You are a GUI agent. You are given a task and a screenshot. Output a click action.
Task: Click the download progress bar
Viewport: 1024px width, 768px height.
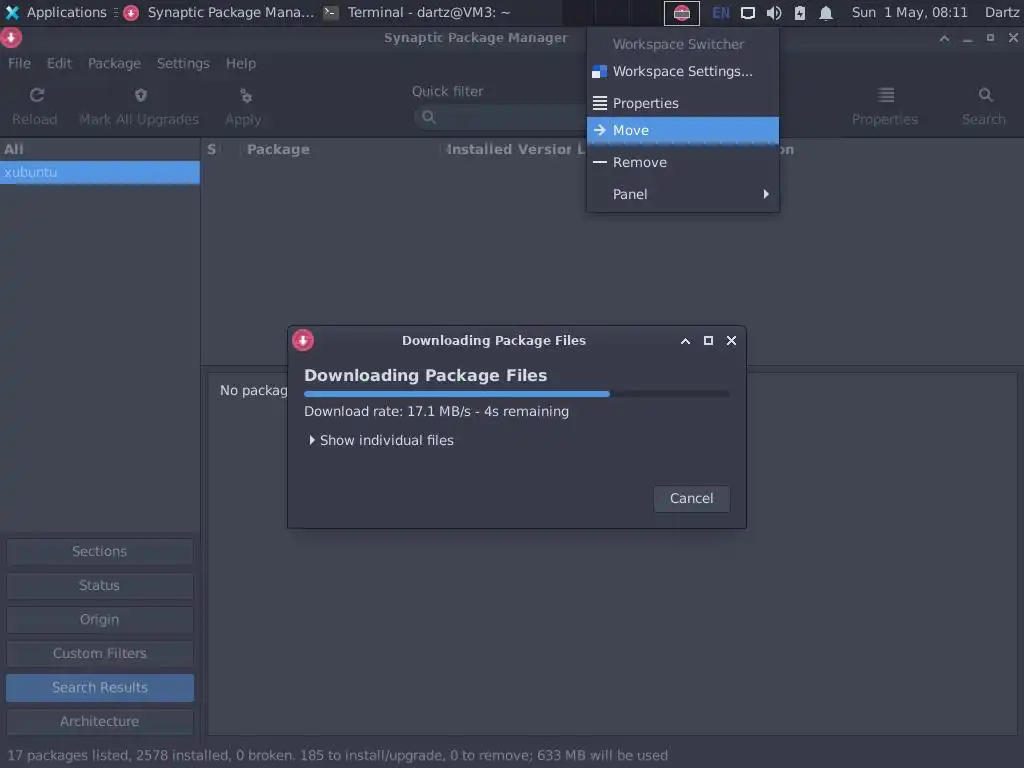(x=516, y=394)
